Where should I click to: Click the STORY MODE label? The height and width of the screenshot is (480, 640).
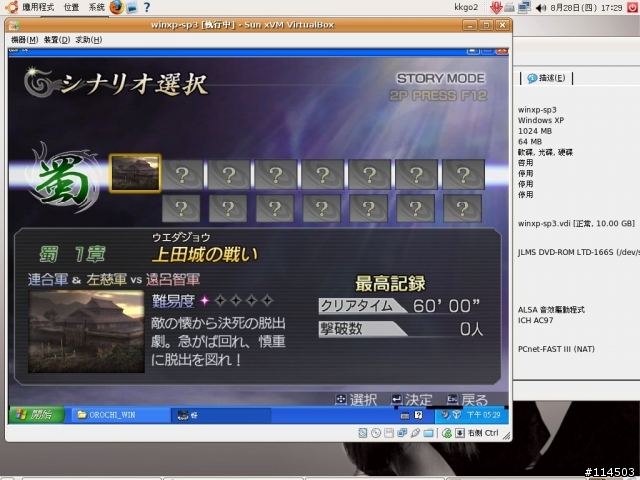tap(441, 78)
